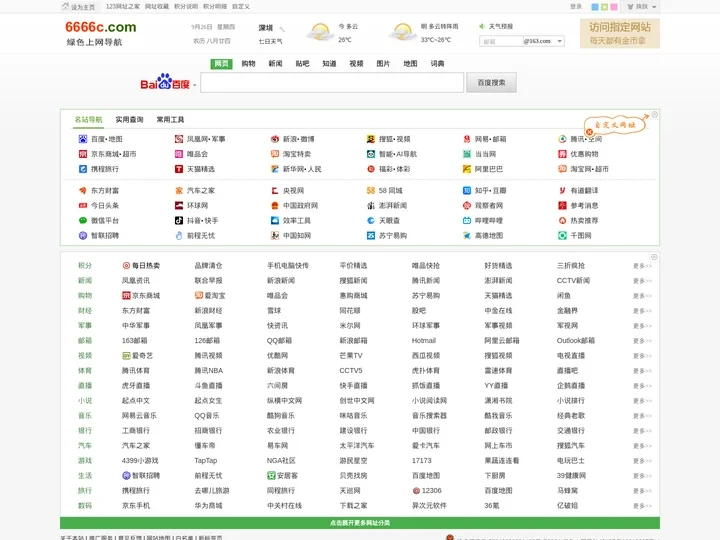This screenshot has height=540, width=720.
Task: Click the 知乎•豆瓣 icon
Action: coord(467,190)
